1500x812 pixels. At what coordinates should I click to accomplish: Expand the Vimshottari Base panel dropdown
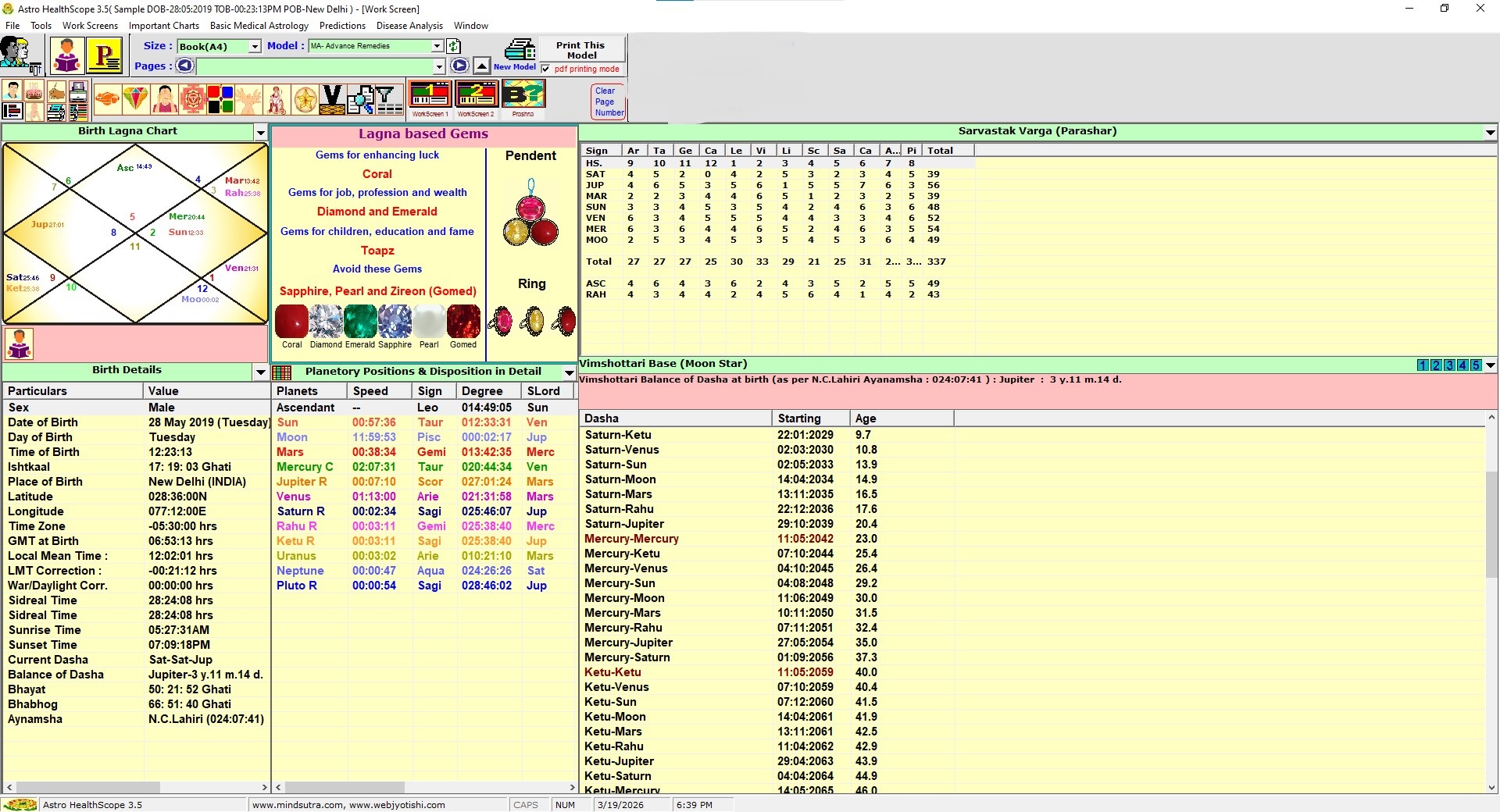1491,365
